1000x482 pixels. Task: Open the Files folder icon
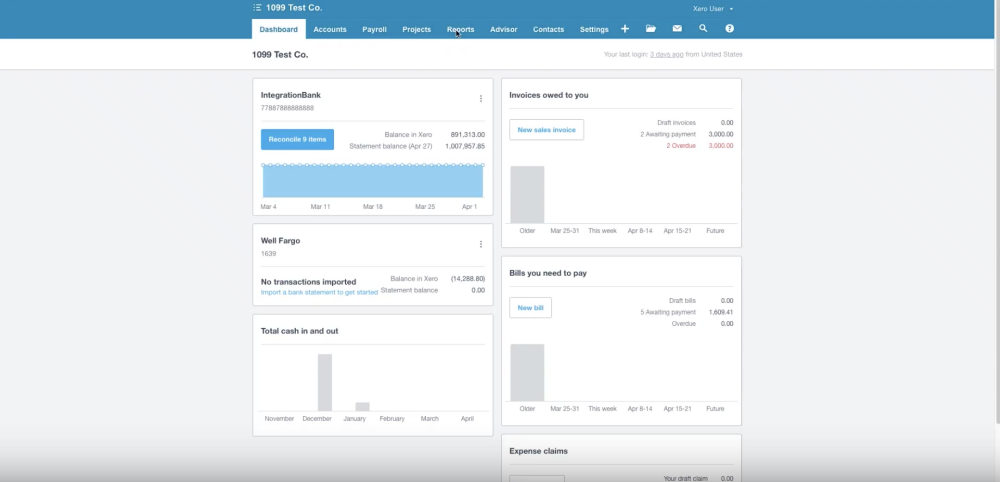tap(651, 29)
